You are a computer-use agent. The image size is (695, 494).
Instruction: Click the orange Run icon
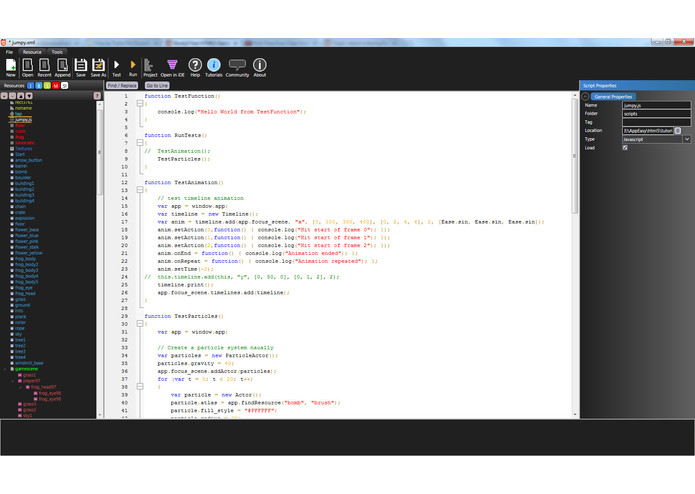[x=133, y=65]
